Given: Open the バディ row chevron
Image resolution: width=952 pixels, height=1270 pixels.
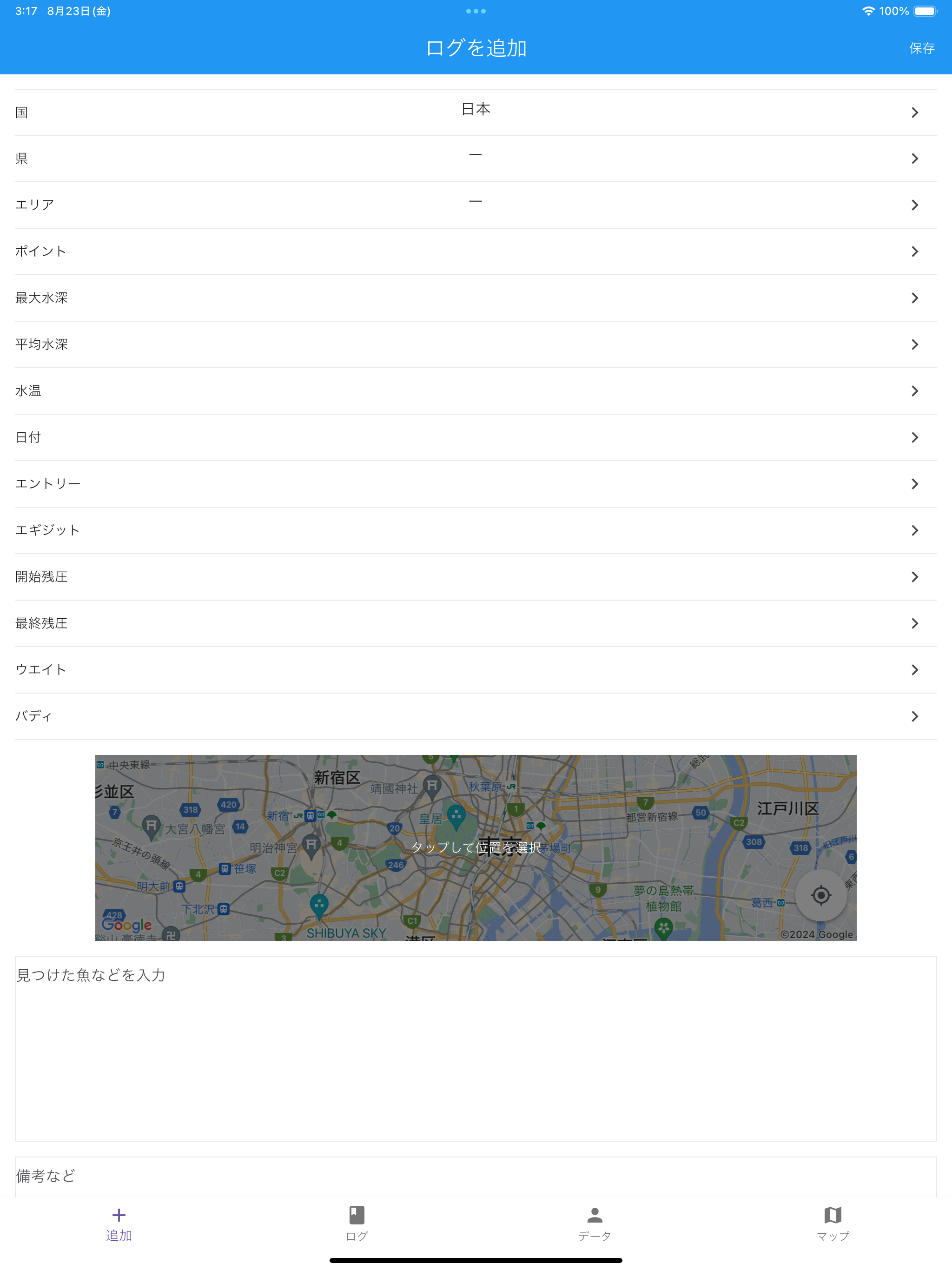Looking at the screenshot, I should pos(915,716).
